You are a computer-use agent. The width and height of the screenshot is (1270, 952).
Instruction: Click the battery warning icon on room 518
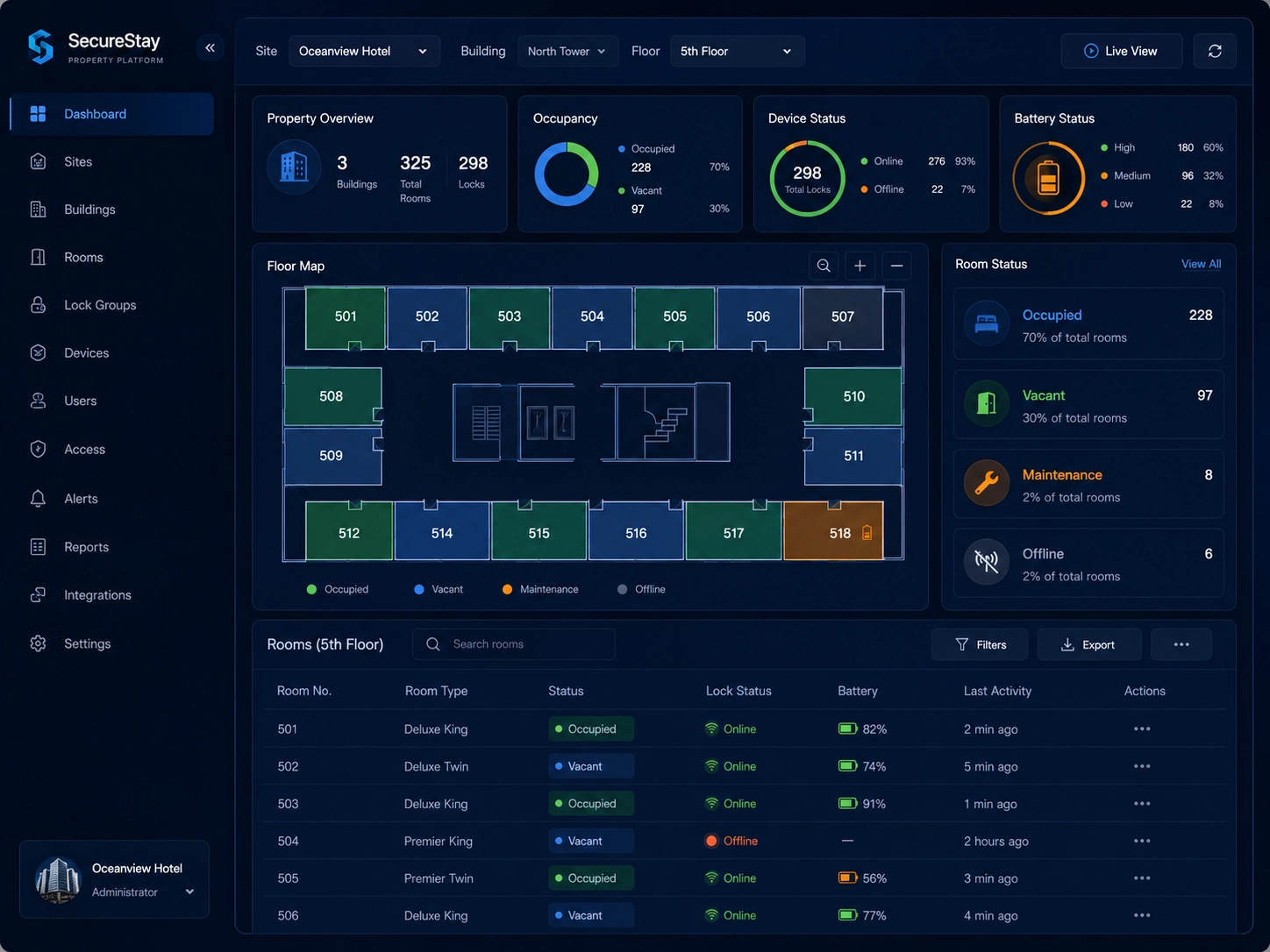[x=867, y=532]
